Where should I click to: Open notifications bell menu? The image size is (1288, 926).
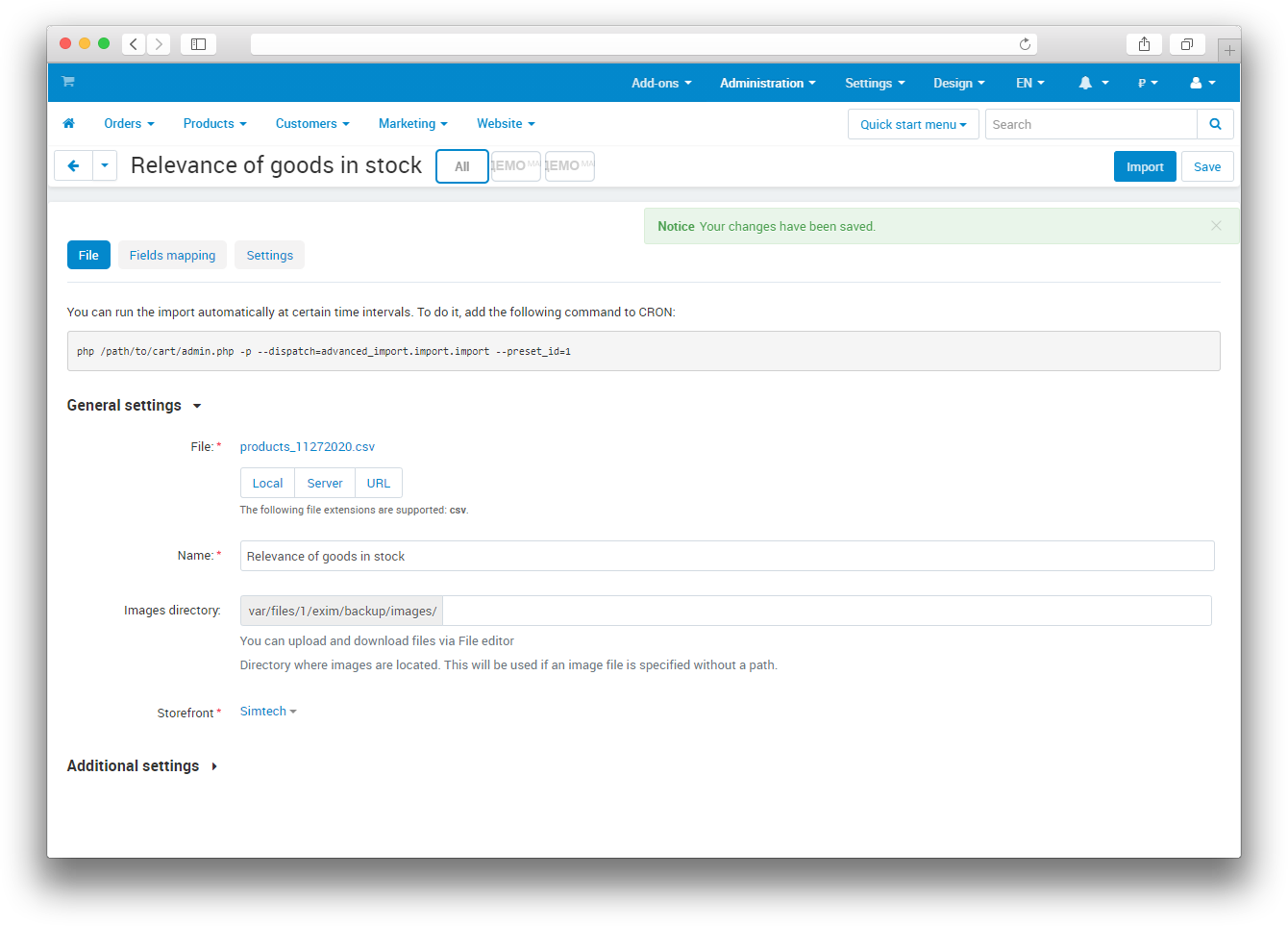coord(1093,84)
